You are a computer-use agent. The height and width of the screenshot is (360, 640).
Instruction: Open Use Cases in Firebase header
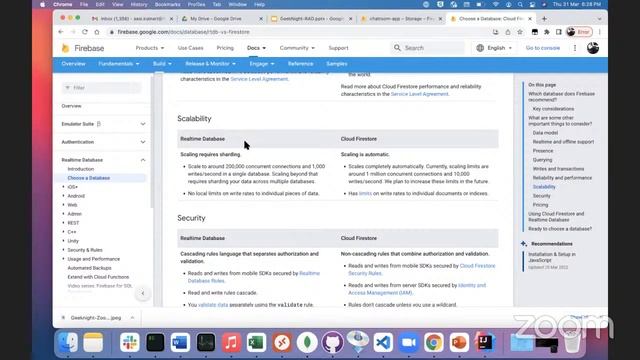(x=190, y=48)
